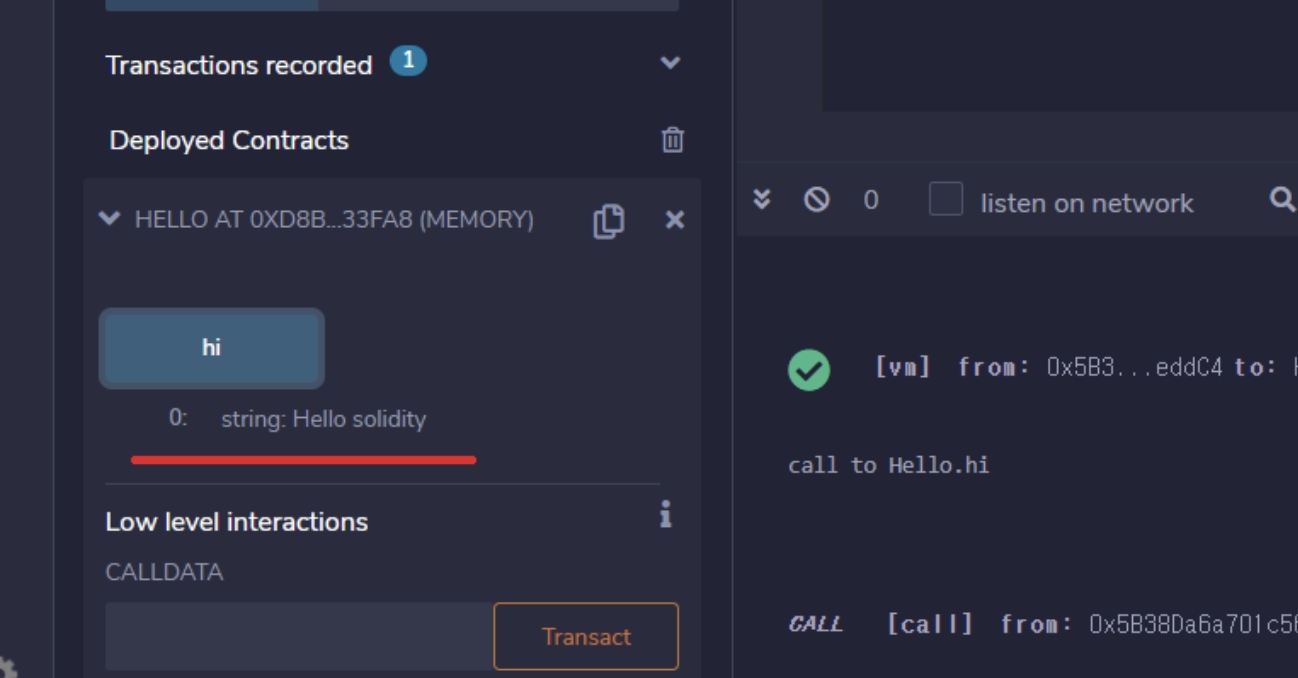The image size is (1298, 678).
Task: Open settings gear in sidebar corner
Action: click(x=5, y=668)
